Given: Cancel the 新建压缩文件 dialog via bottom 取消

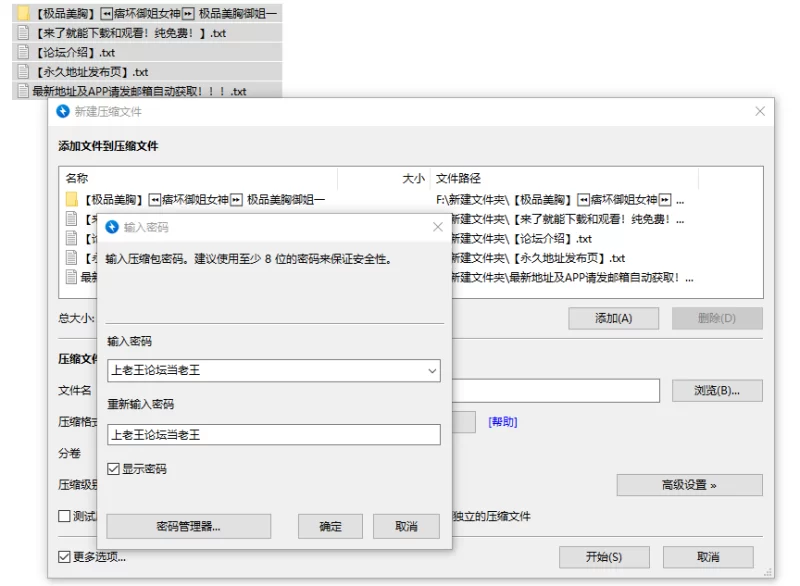Looking at the screenshot, I should tap(708, 557).
